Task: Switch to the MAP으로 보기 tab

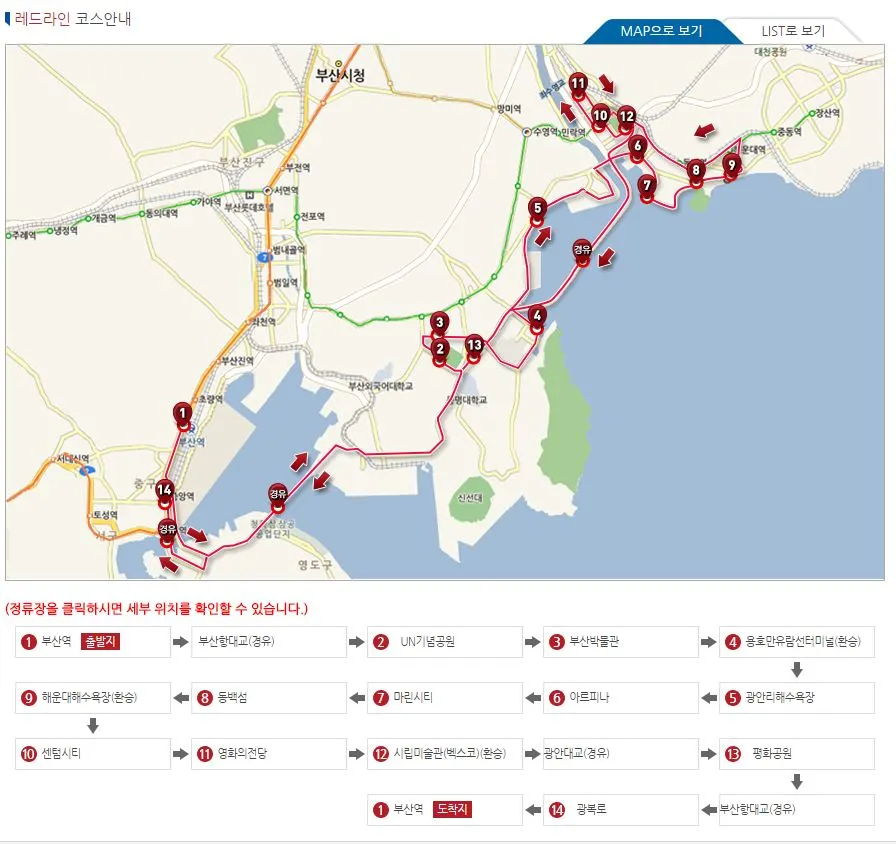Action: pyautogui.click(x=661, y=31)
